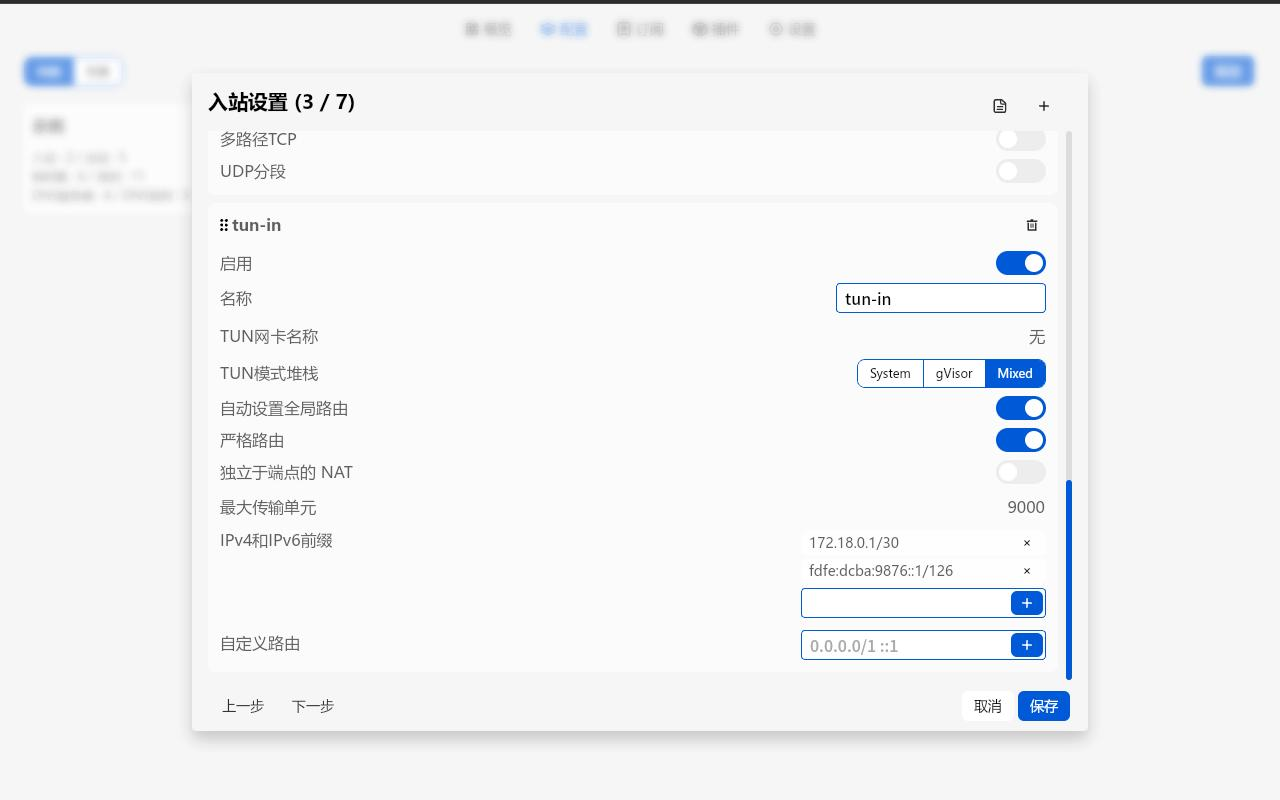Image resolution: width=1280 pixels, height=800 pixels.
Task: Click the 上一步 button
Action: pos(243,706)
